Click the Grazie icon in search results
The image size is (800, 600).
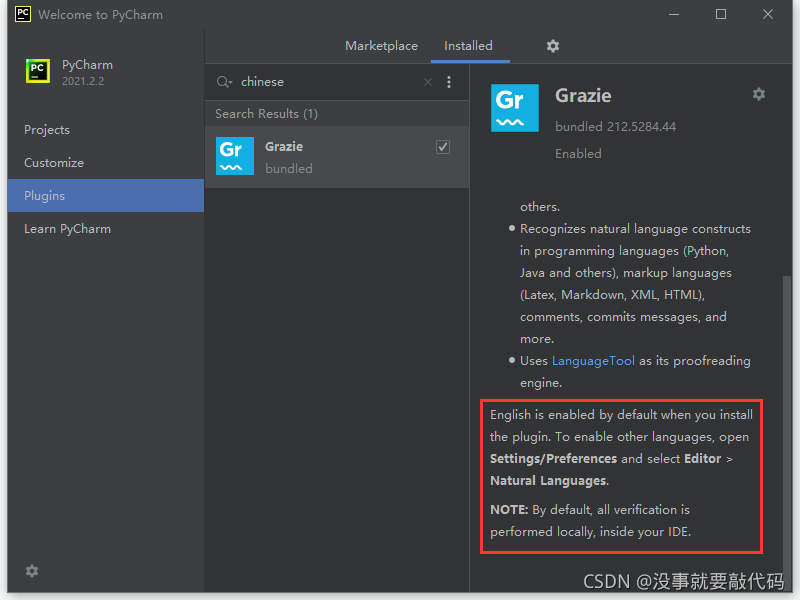[x=235, y=156]
